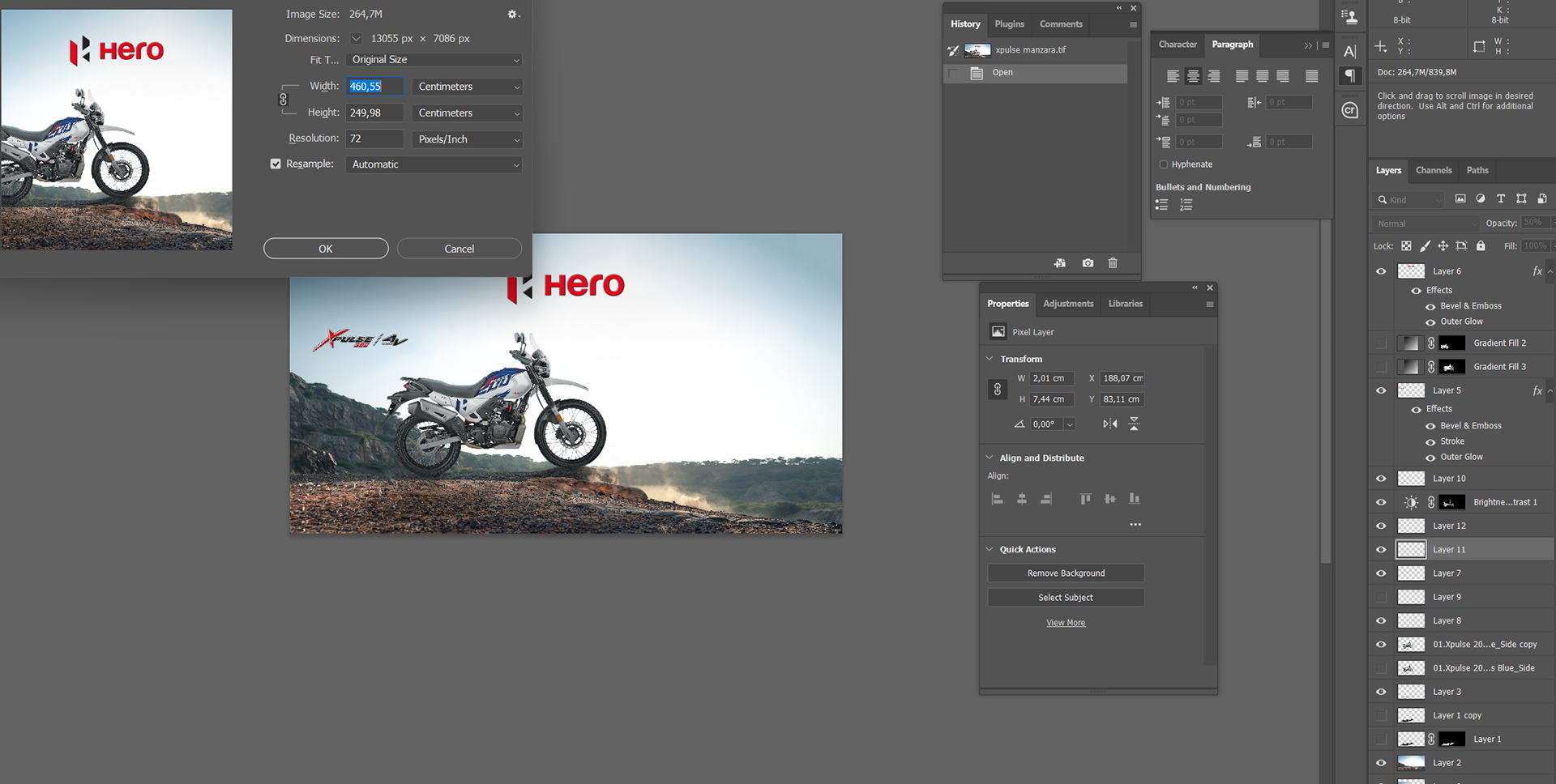This screenshot has width=1556, height=784.
Task: Toggle Properties panel W/H link proportions
Action: coord(998,389)
